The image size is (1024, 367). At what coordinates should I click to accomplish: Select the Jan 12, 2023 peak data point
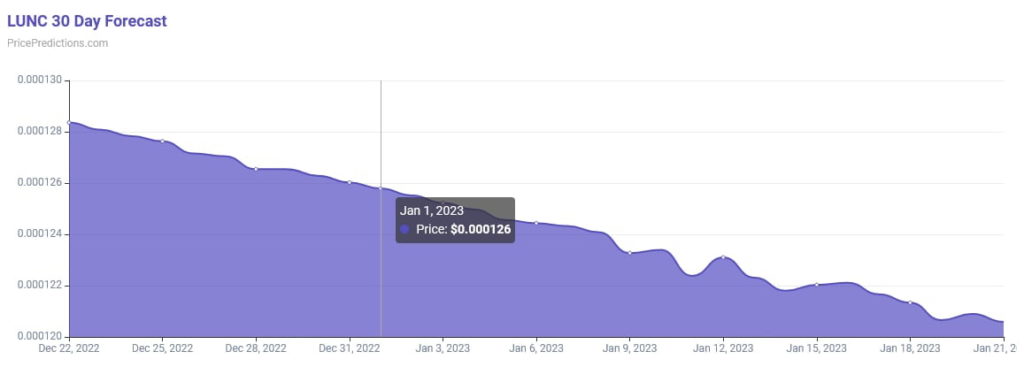click(x=723, y=257)
